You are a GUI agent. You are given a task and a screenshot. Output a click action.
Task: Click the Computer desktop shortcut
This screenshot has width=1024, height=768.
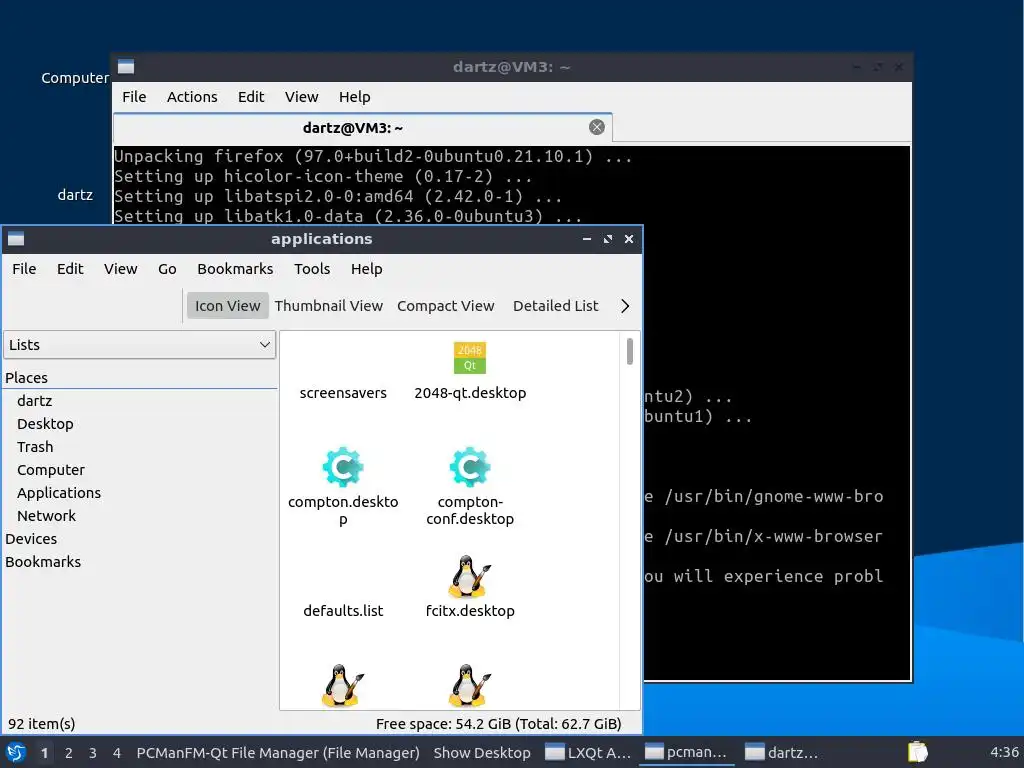click(74, 78)
